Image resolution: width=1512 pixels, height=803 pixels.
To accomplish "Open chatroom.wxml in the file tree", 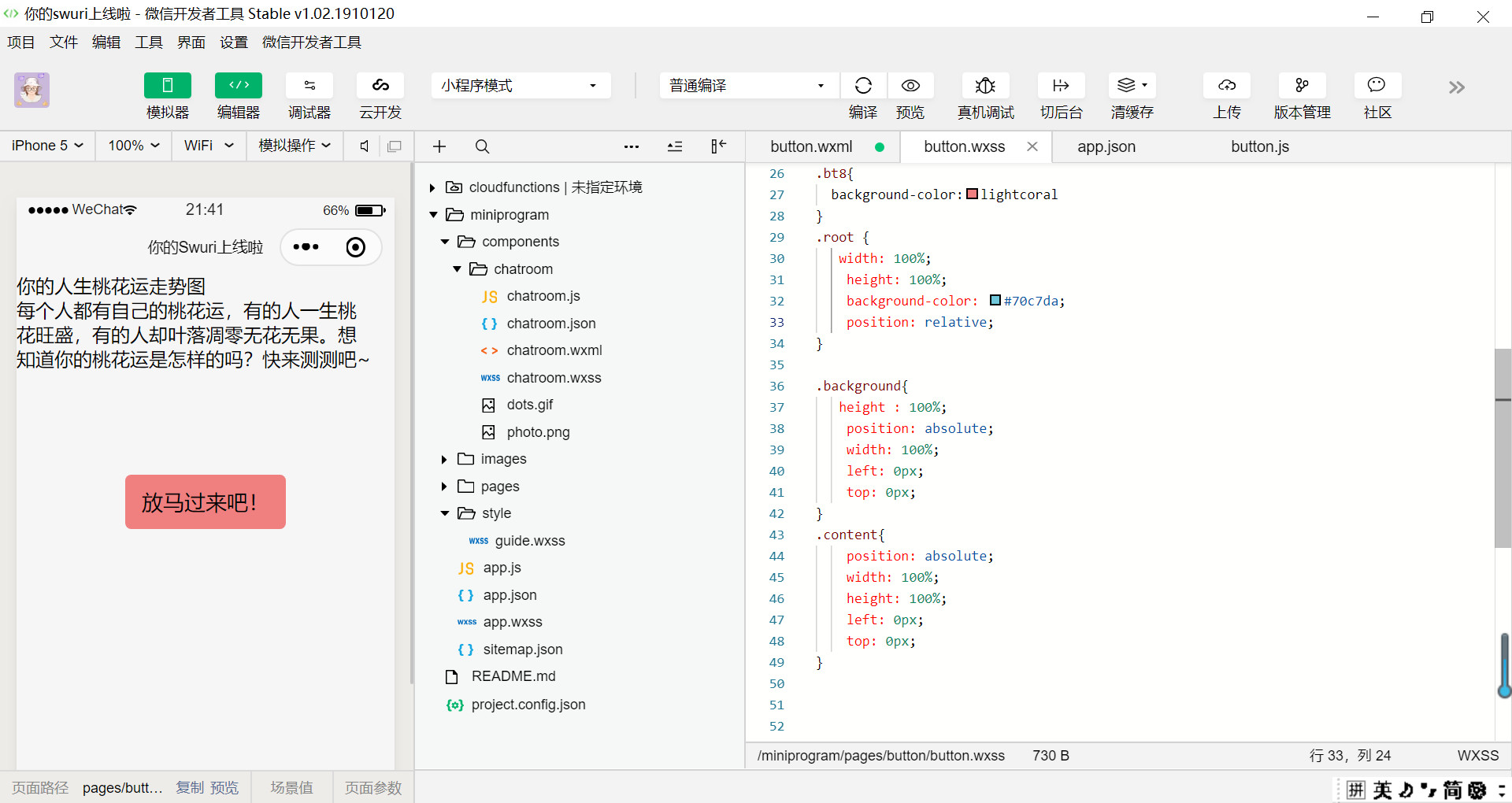I will (x=554, y=350).
